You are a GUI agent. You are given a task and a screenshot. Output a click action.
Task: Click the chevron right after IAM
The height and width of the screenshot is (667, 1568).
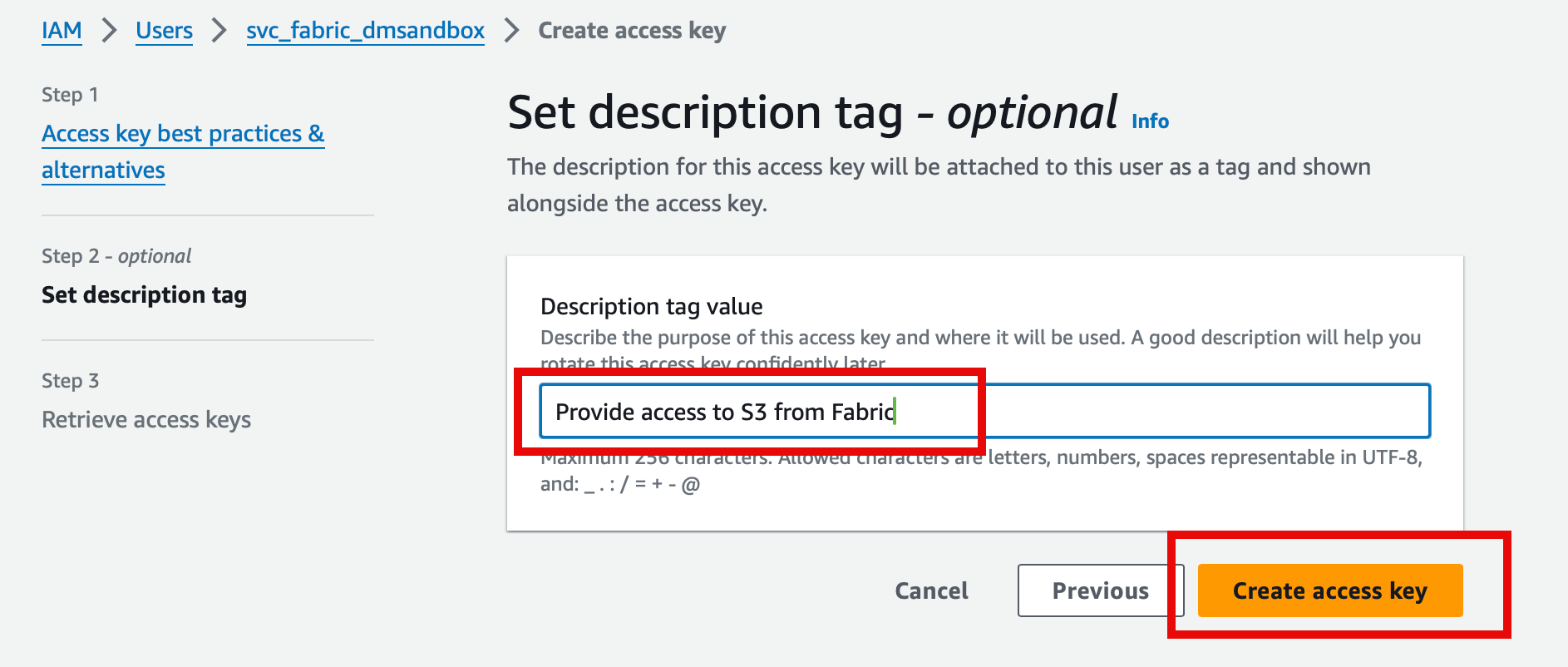tap(109, 31)
